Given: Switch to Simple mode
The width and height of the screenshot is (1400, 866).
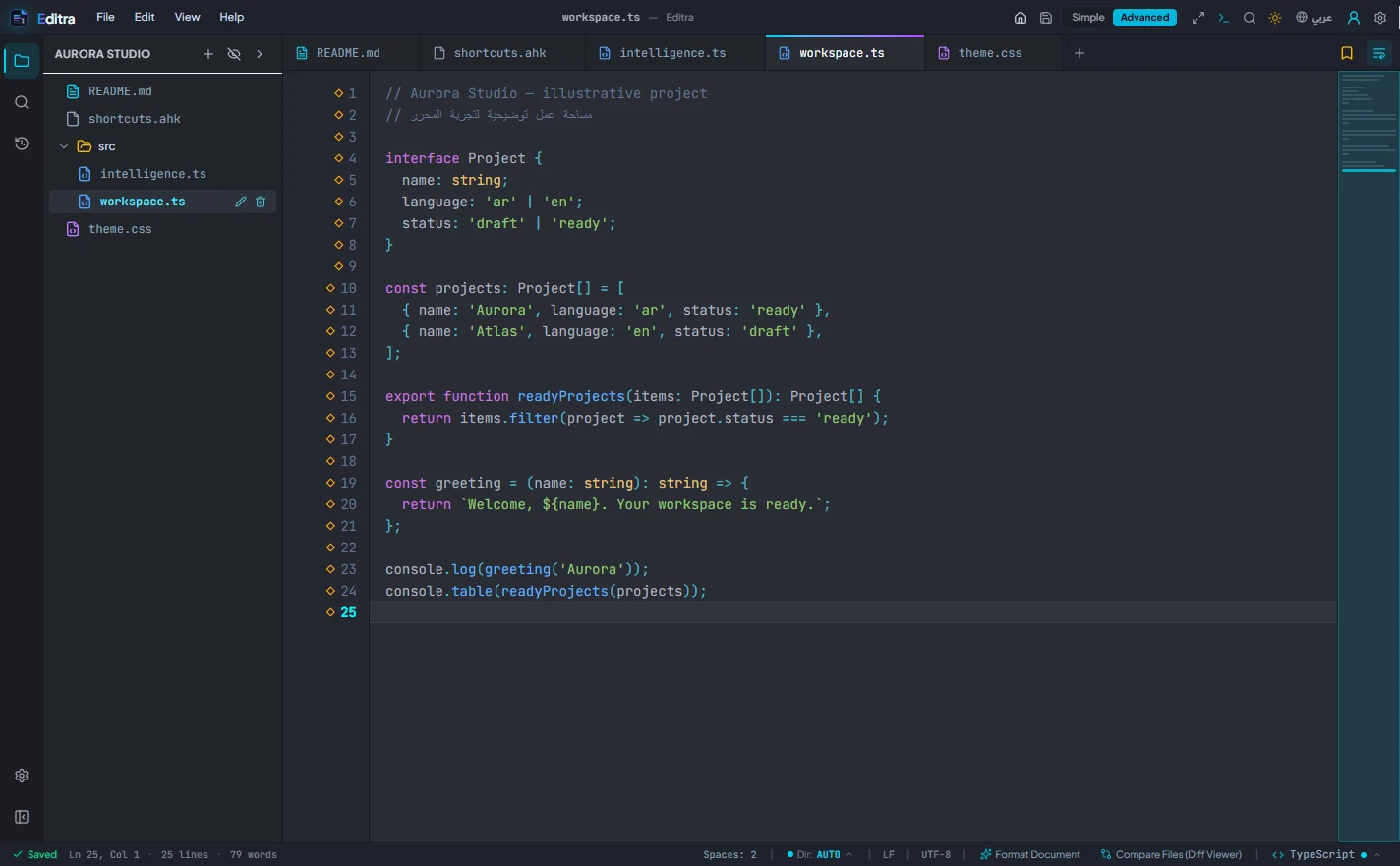Looking at the screenshot, I should (1088, 18).
